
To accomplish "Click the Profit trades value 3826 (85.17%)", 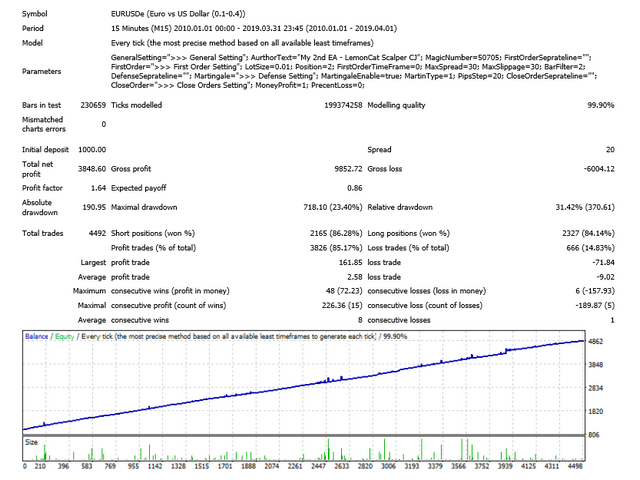I will coord(336,248).
